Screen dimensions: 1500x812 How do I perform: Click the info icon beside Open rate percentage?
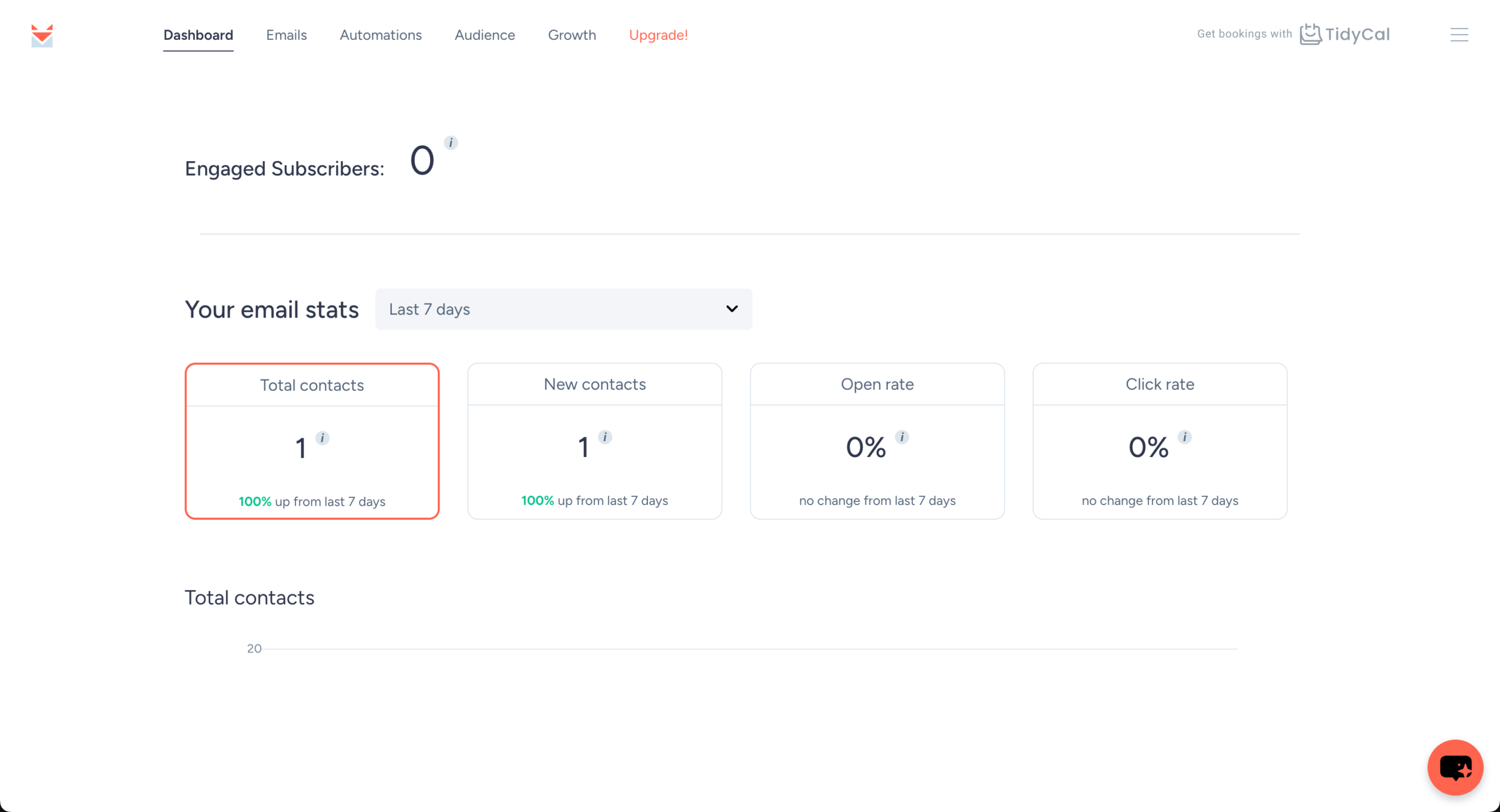click(902, 437)
